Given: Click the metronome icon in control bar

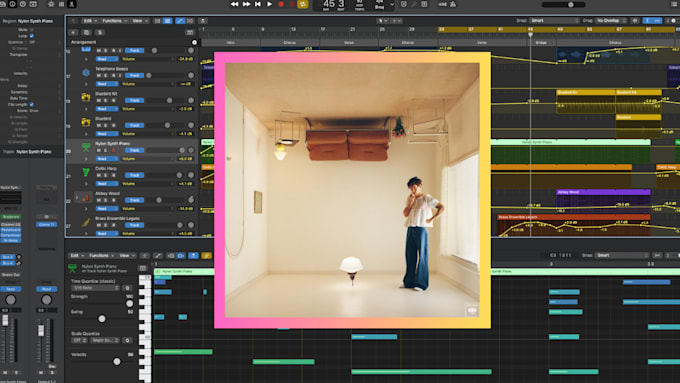Looking at the screenshot, I should [x=453, y=4].
